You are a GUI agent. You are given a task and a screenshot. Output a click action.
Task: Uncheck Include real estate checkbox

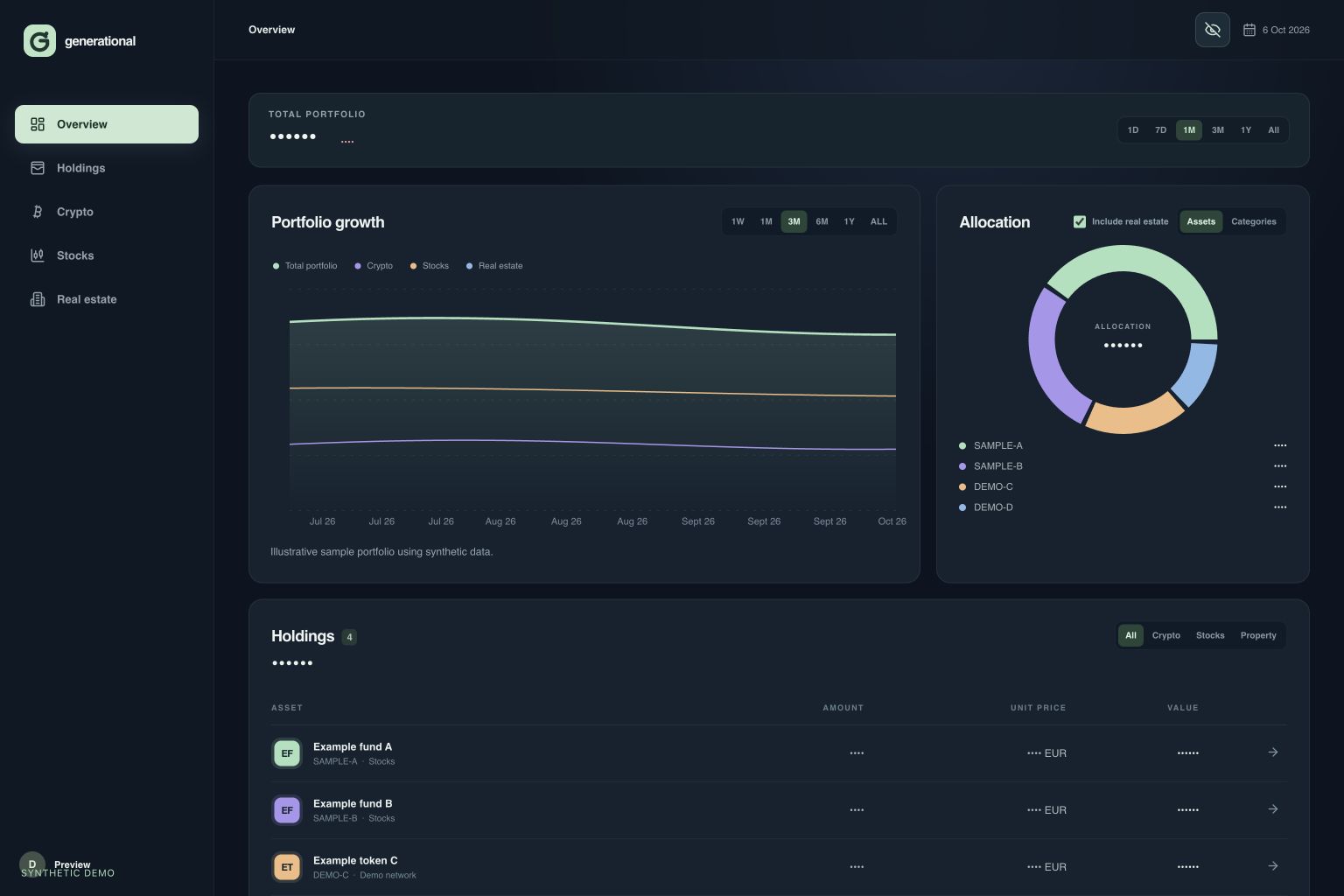pos(1079,221)
